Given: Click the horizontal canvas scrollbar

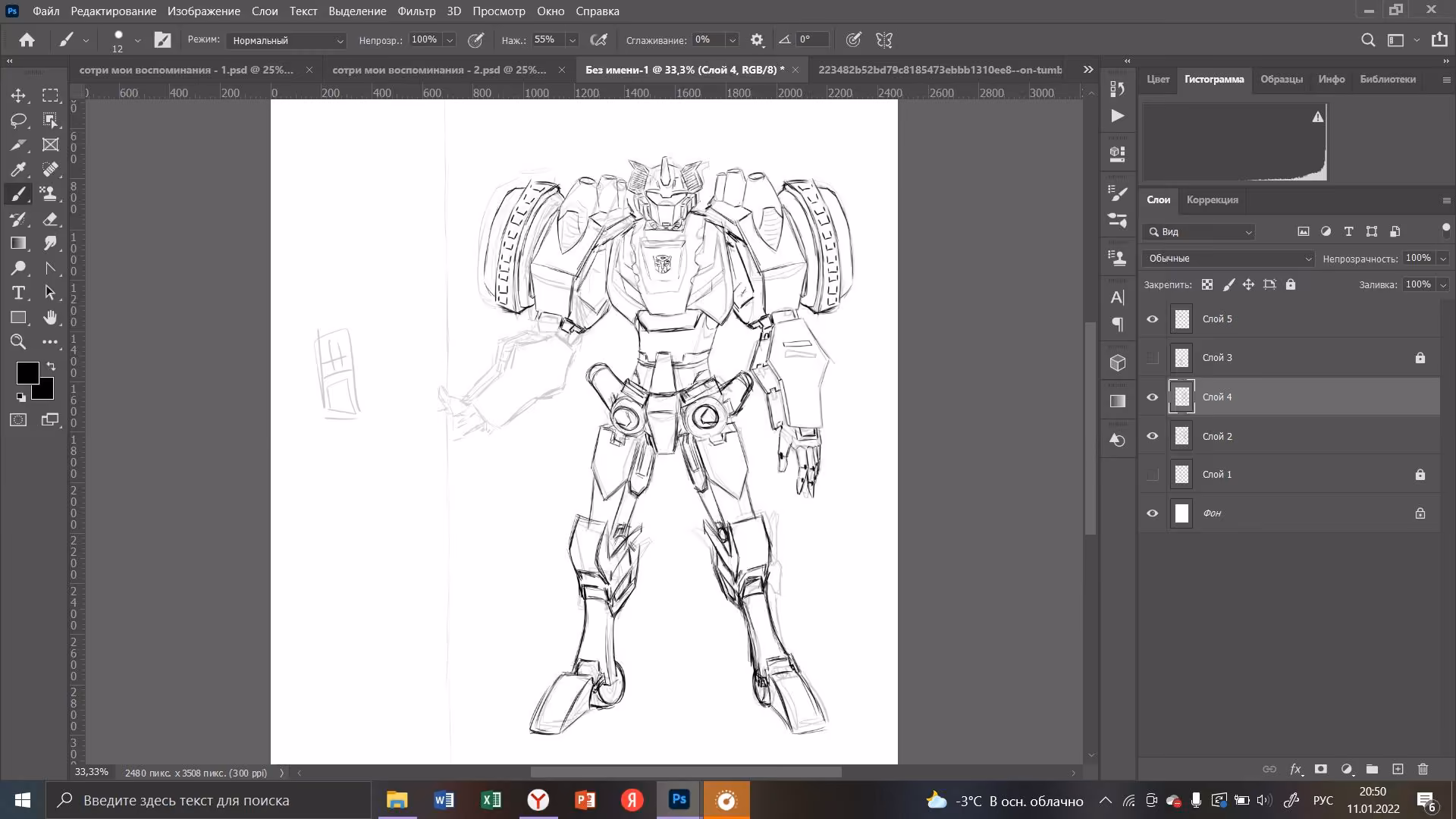Looking at the screenshot, I should (686, 773).
